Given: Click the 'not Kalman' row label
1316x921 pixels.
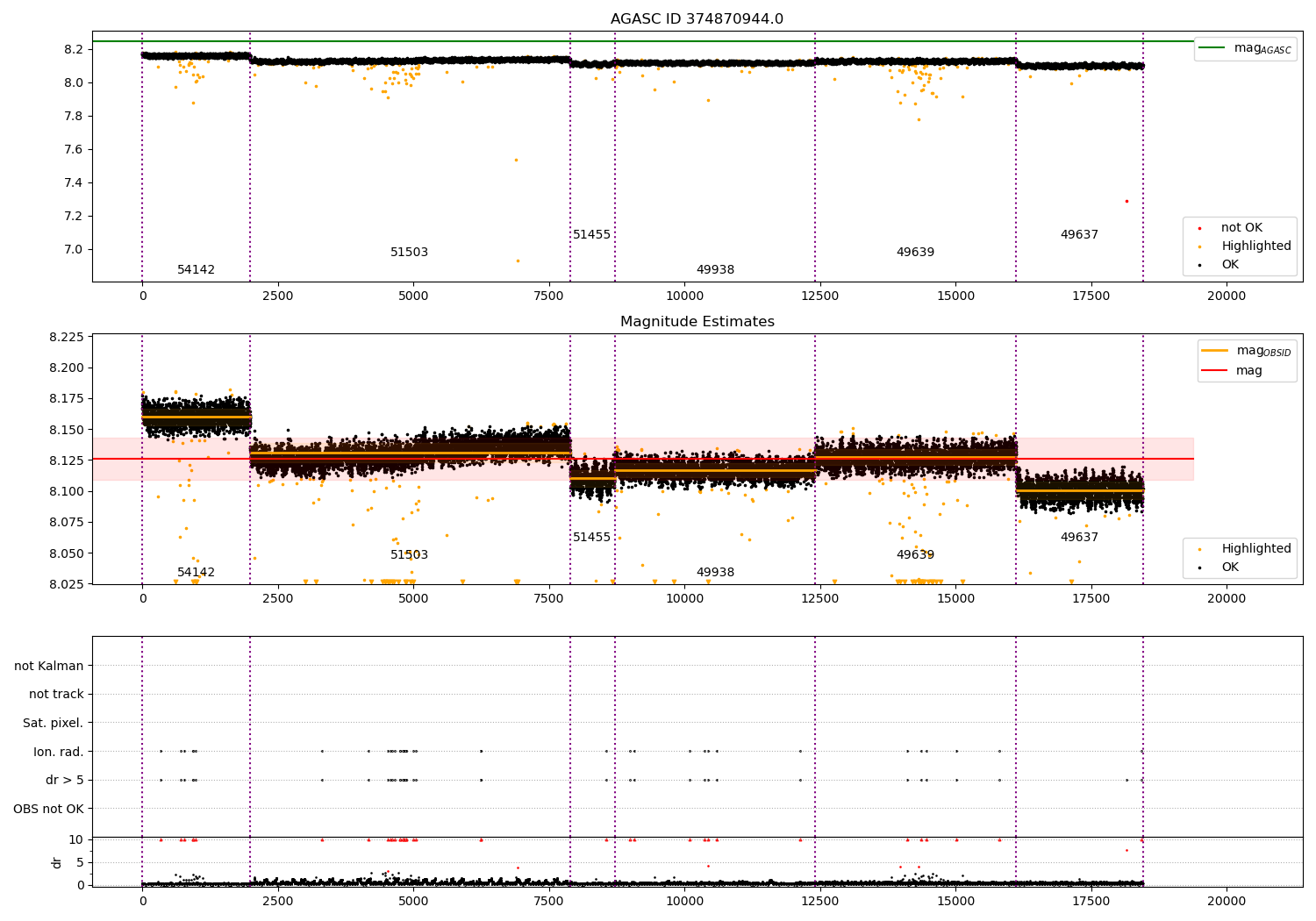Looking at the screenshot, I should pyautogui.click(x=49, y=667).
